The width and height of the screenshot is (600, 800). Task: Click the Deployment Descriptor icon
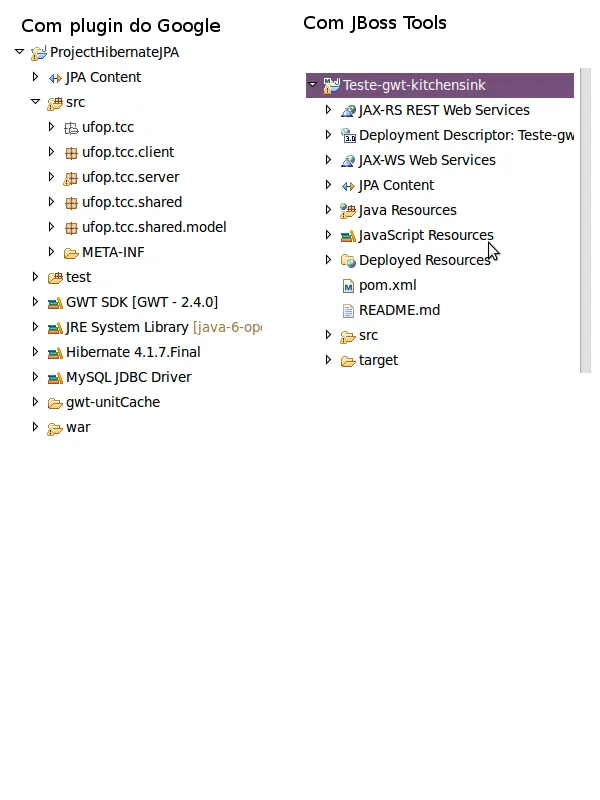coord(348,136)
